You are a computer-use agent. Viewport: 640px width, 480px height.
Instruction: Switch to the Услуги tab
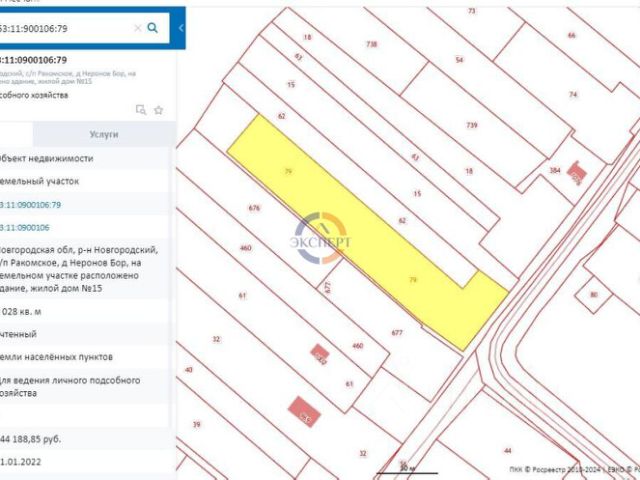point(104,134)
